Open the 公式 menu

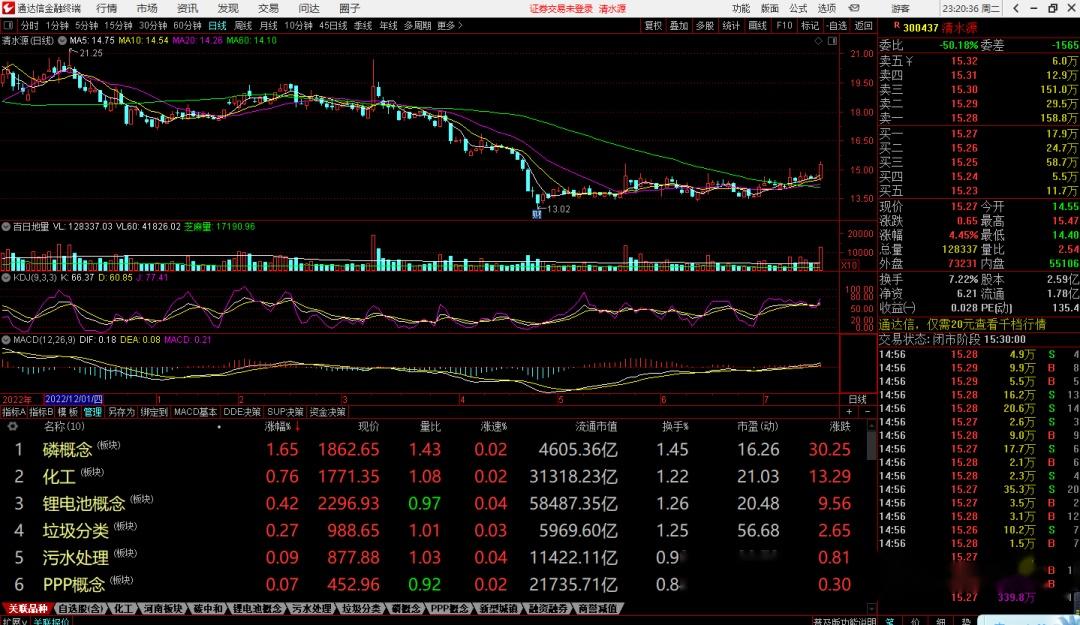pos(798,8)
